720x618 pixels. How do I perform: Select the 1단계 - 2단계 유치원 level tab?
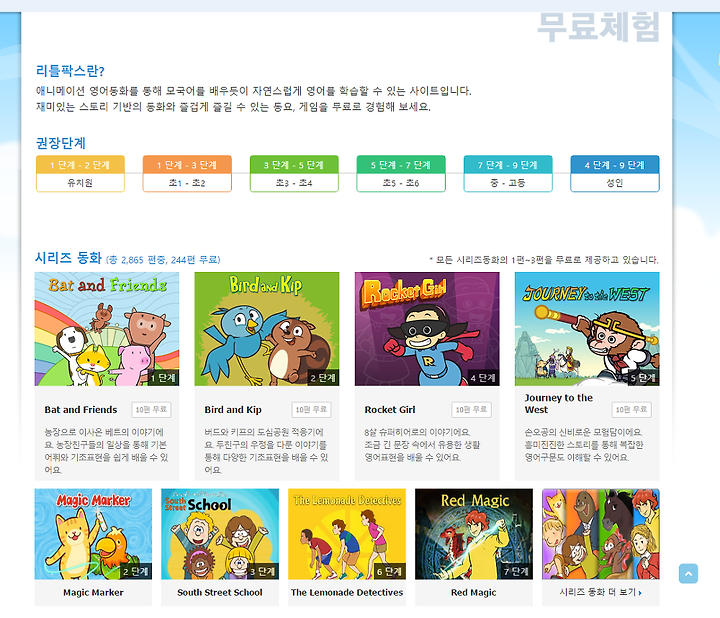pyautogui.click(x=80, y=174)
